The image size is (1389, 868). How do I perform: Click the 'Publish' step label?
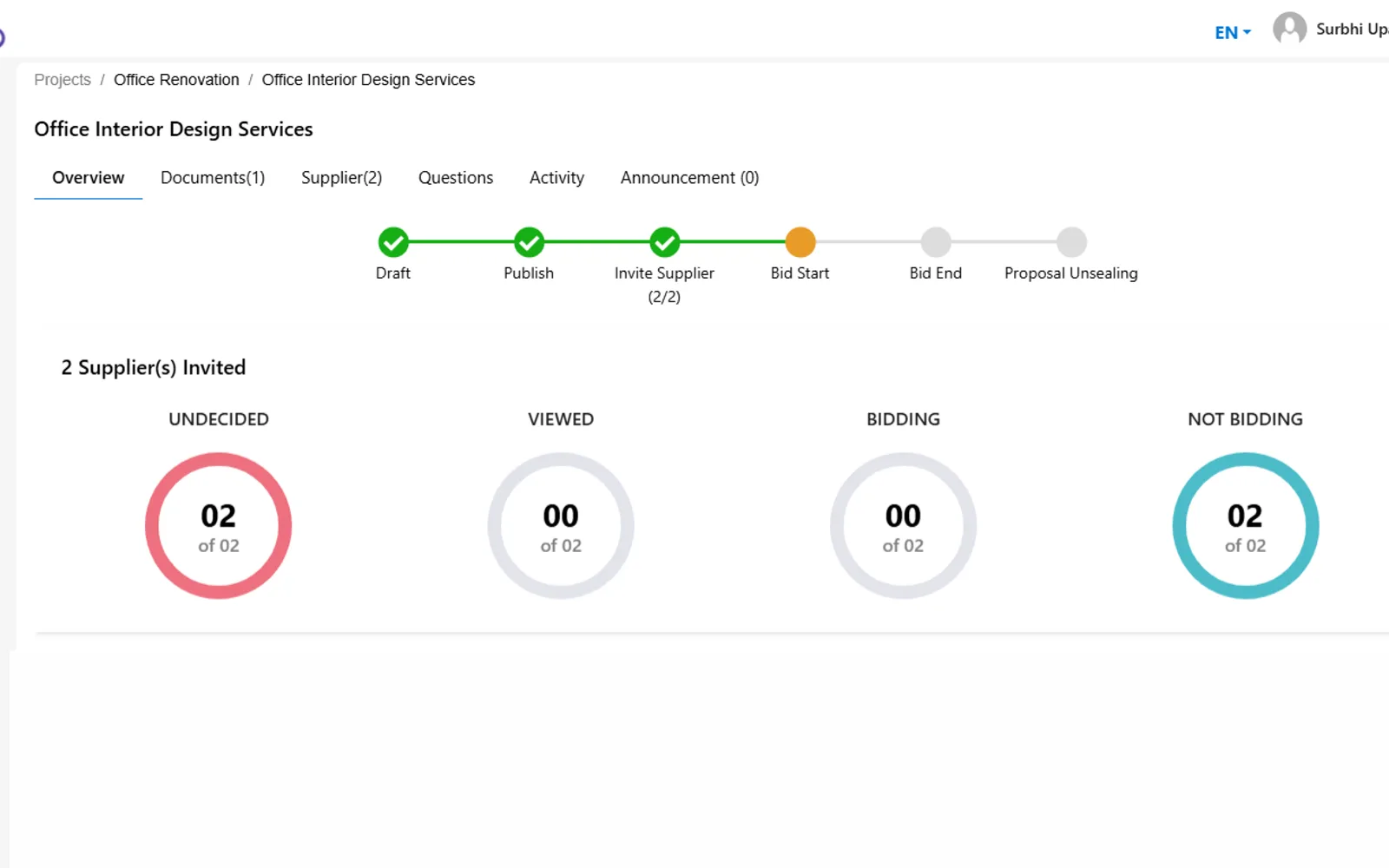(x=529, y=273)
